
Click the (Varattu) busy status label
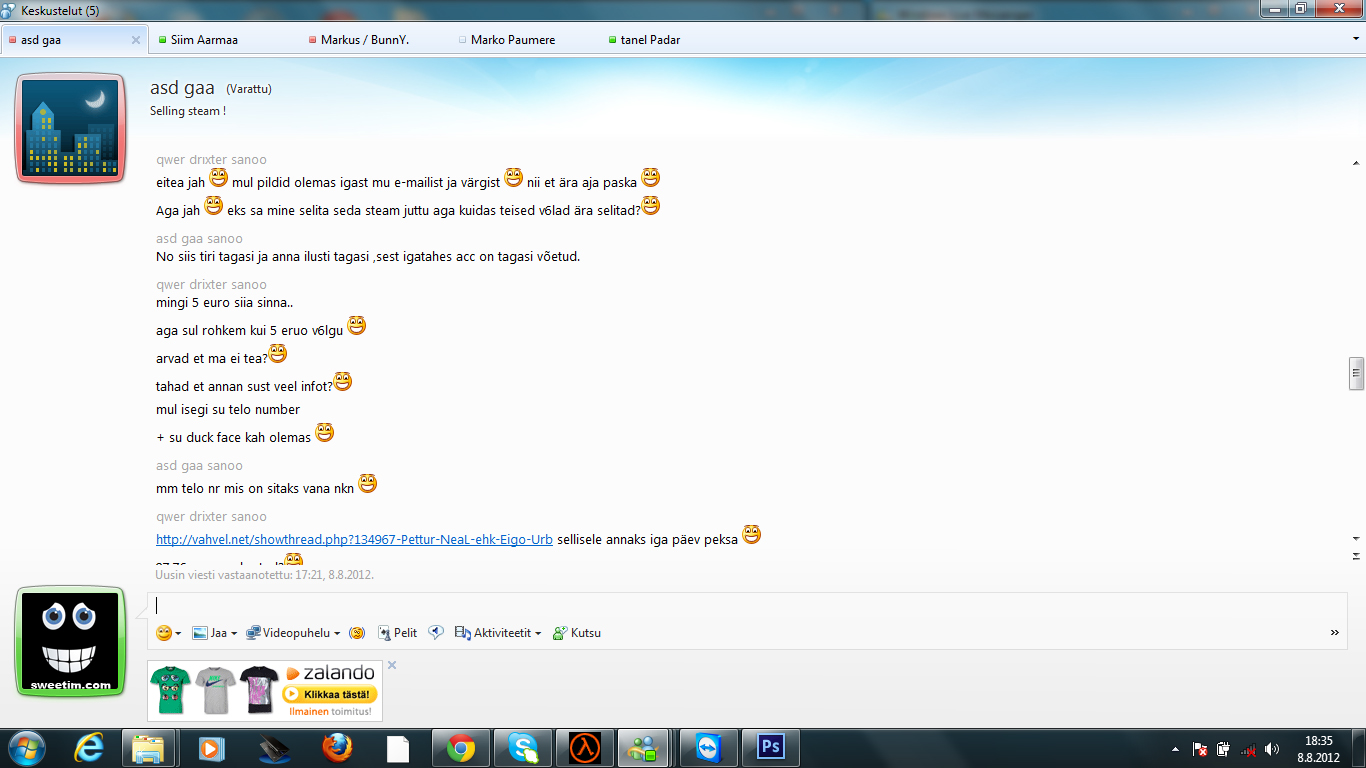pyautogui.click(x=249, y=89)
